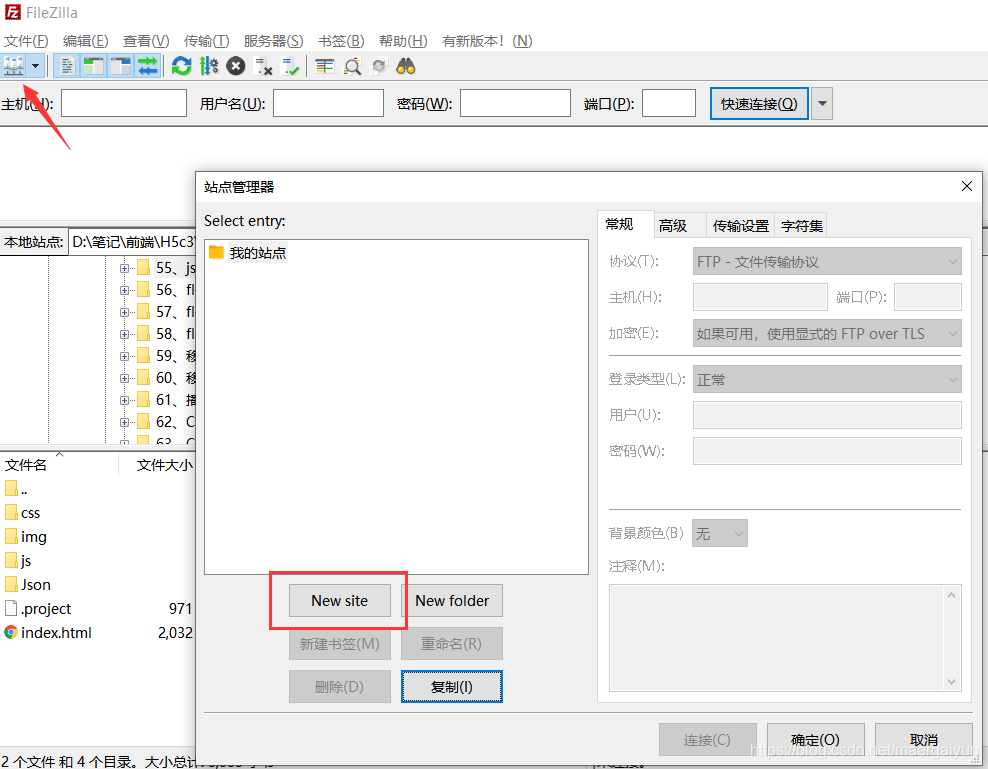The width and height of the screenshot is (988, 769).
Task: Click the 复制(I) button
Action: 452,686
